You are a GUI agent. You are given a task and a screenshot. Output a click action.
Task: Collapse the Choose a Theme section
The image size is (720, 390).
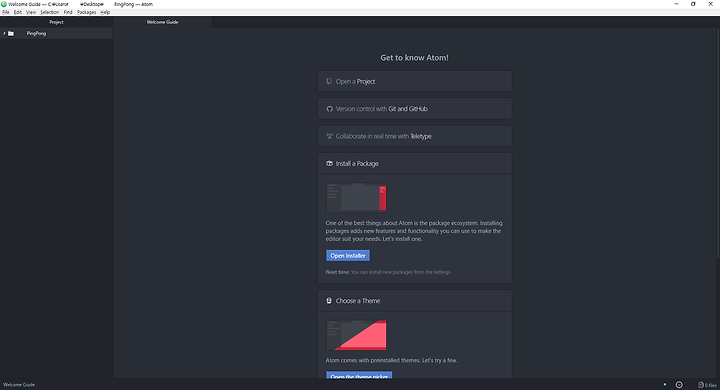pyautogui.click(x=414, y=301)
